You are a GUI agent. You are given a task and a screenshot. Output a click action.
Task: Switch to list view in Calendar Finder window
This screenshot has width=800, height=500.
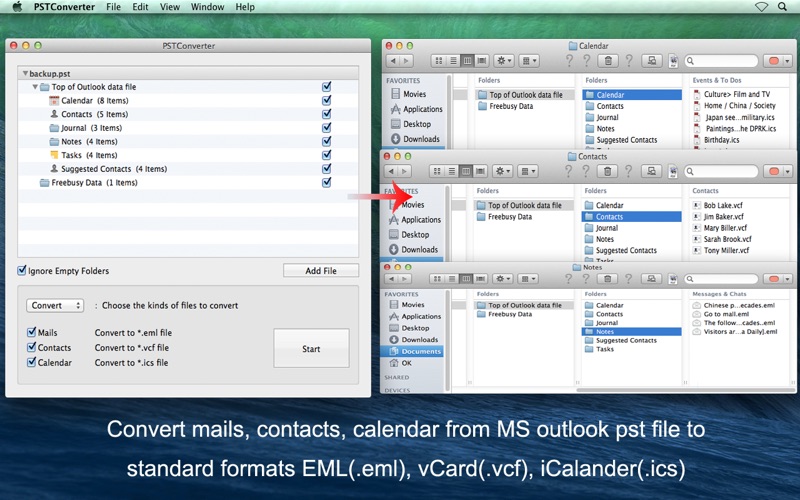[x=453, y=61]
